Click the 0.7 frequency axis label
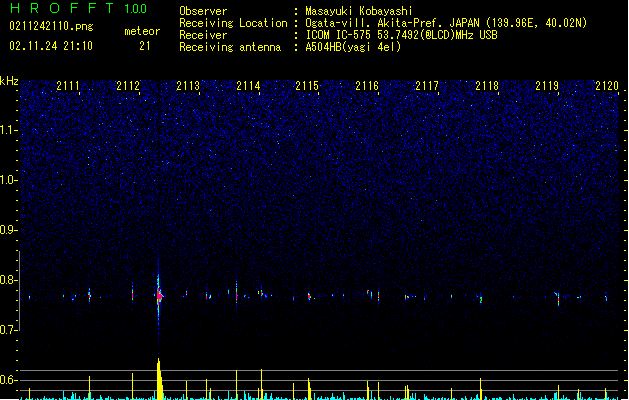Screen dimensions: 629x400 tap(9, 330)
